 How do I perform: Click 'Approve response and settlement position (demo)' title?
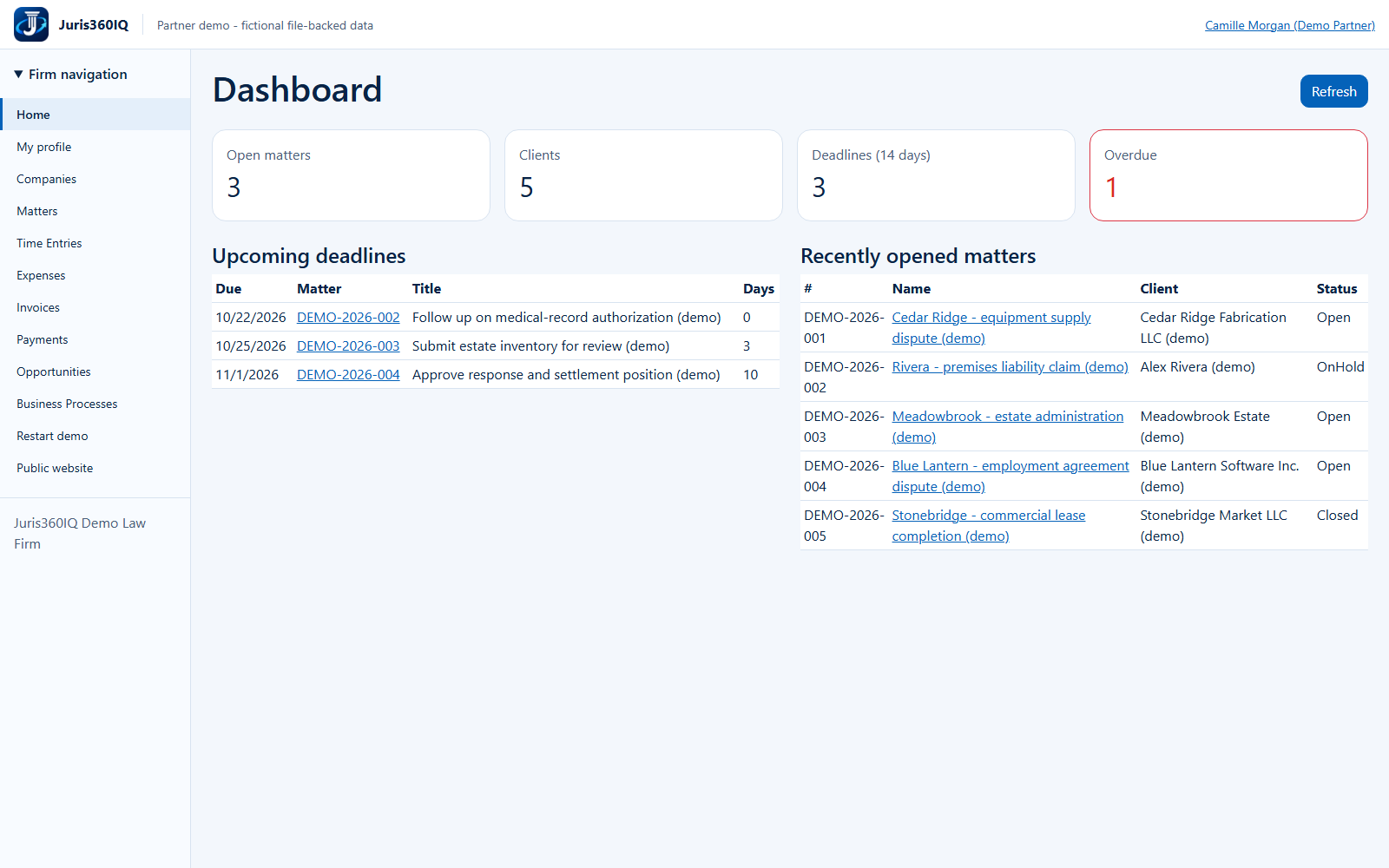pos(566,375)
